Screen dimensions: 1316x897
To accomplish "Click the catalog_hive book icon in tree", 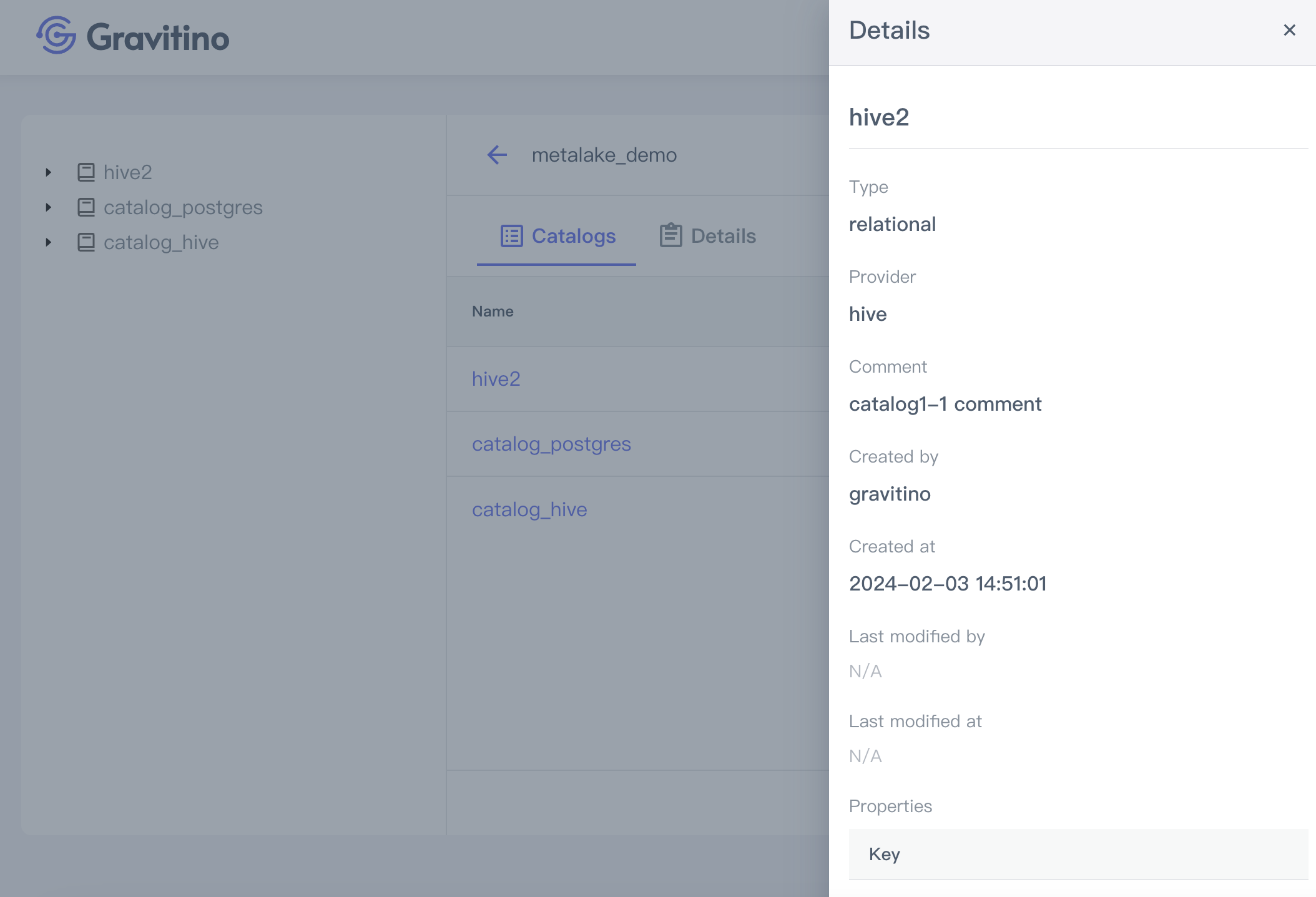I will 86,242.
